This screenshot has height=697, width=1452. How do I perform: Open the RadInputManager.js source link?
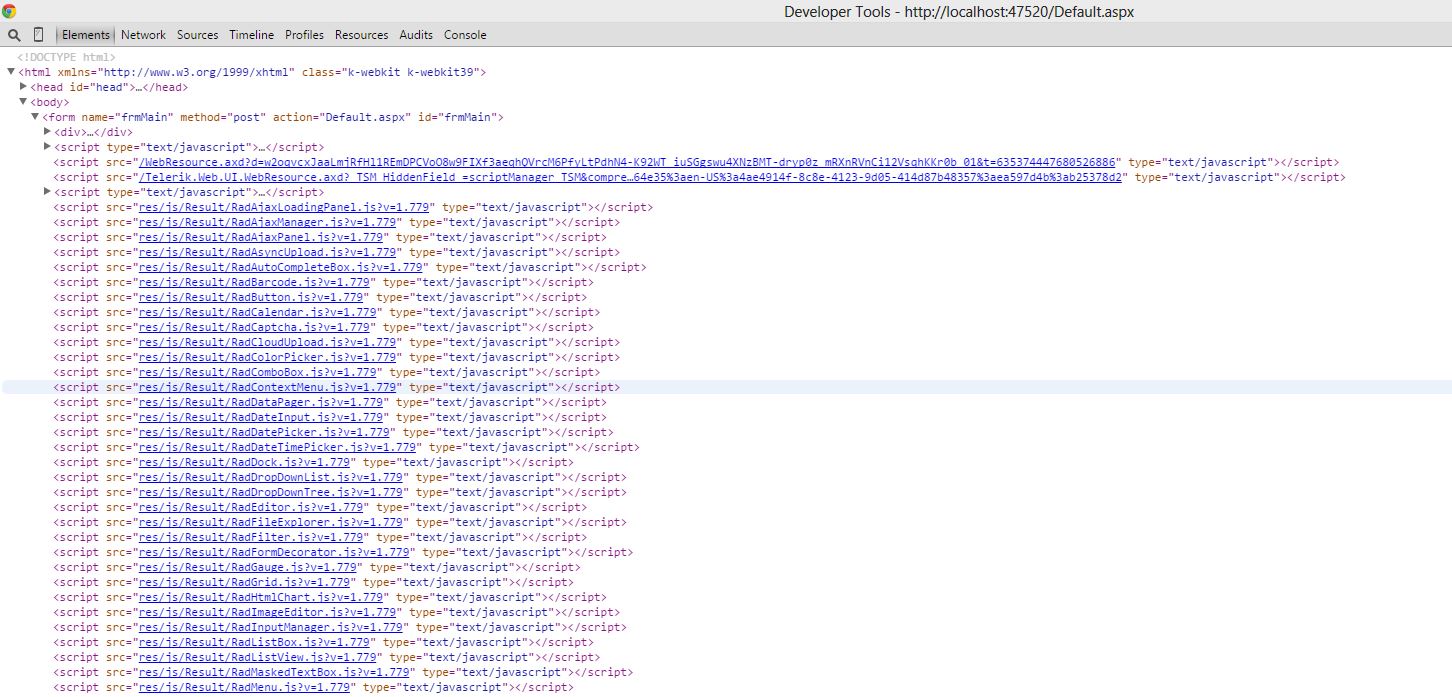272,627
